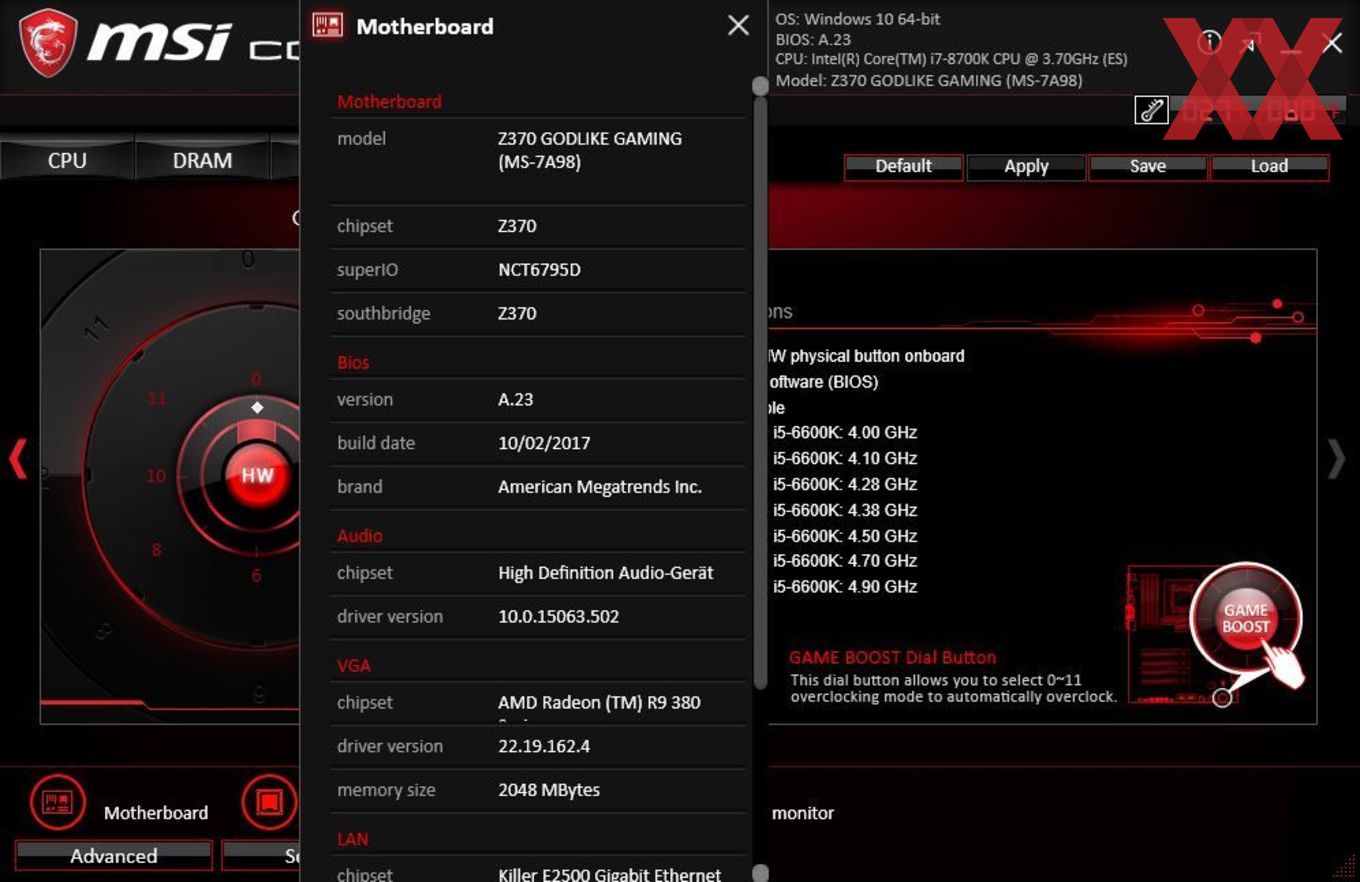
Task: Save the current profile with the Save button
Action: coord(1148,166)
